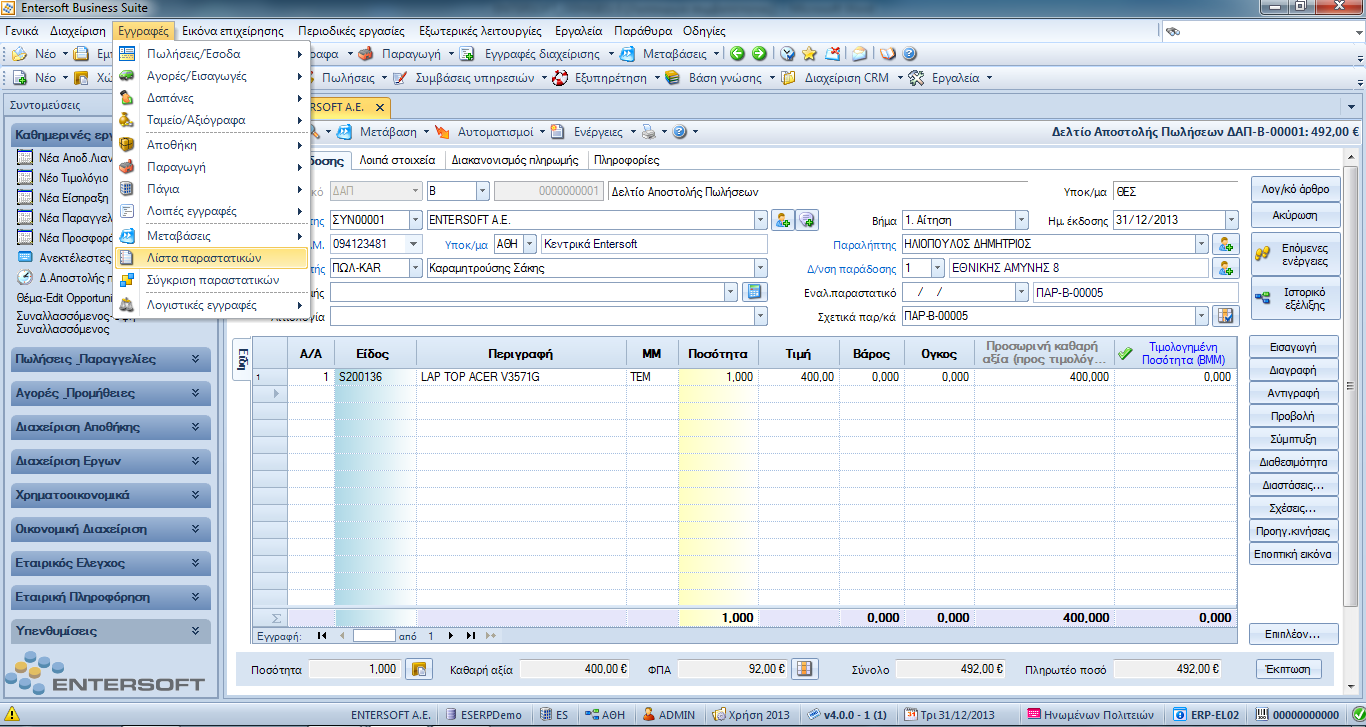This screenshot has width=1366, height=727.
Task: Select Λίστα παραστατικών menu entry
Action: 210,258
